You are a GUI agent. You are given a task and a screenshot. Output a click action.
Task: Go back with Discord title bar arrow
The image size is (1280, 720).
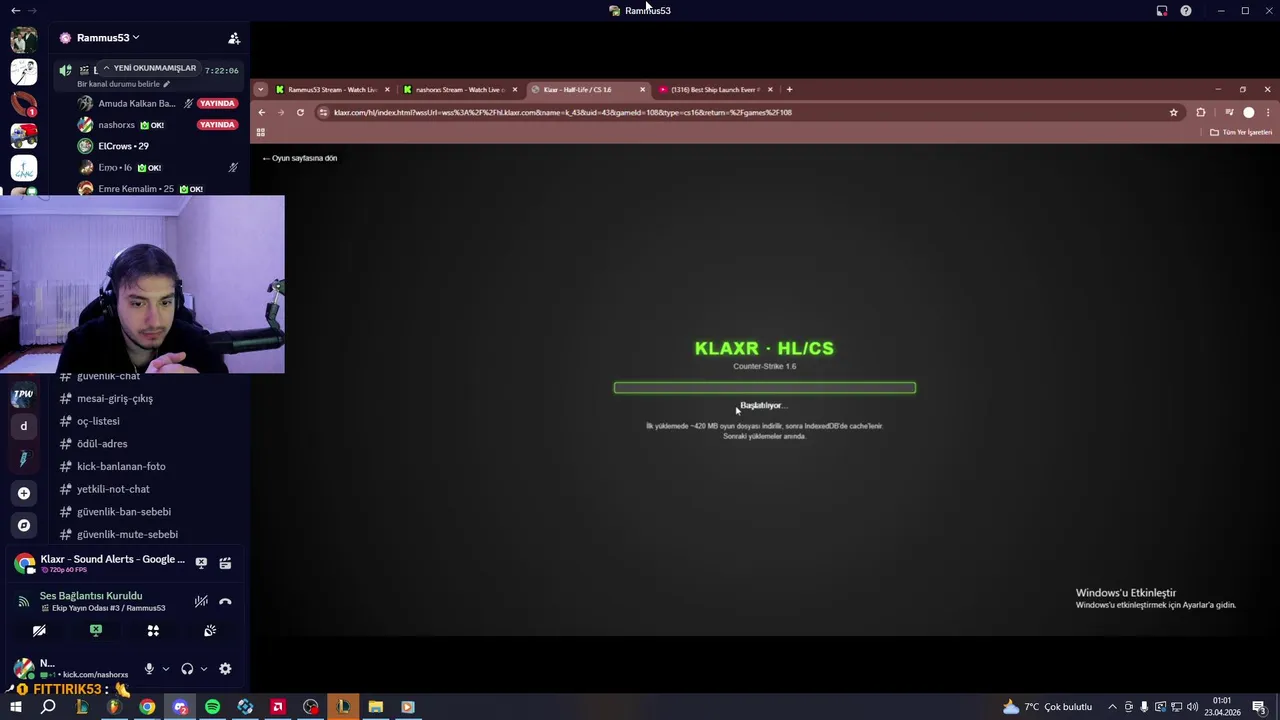coord(15,11)
